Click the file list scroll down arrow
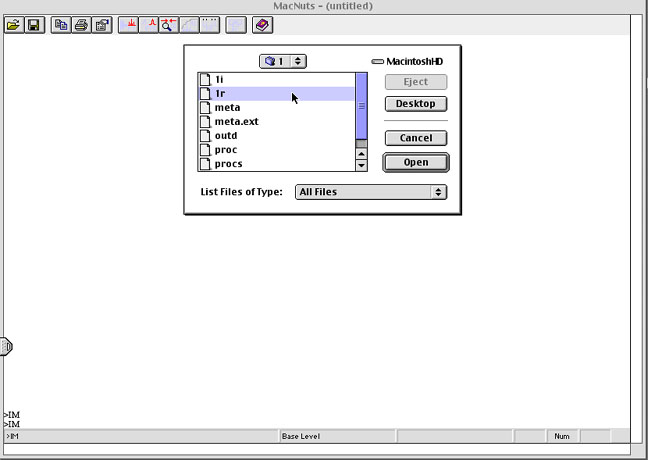The image size is (648, 460). 362,165
